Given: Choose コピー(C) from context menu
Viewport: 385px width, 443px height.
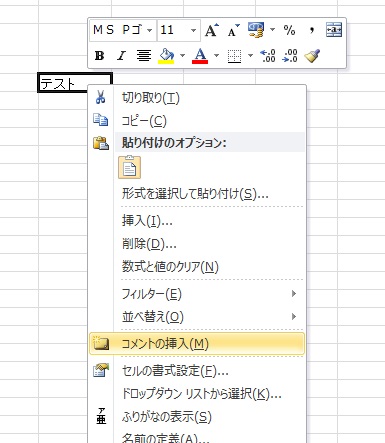Looking at the screenshot, I should coord(197,120).
